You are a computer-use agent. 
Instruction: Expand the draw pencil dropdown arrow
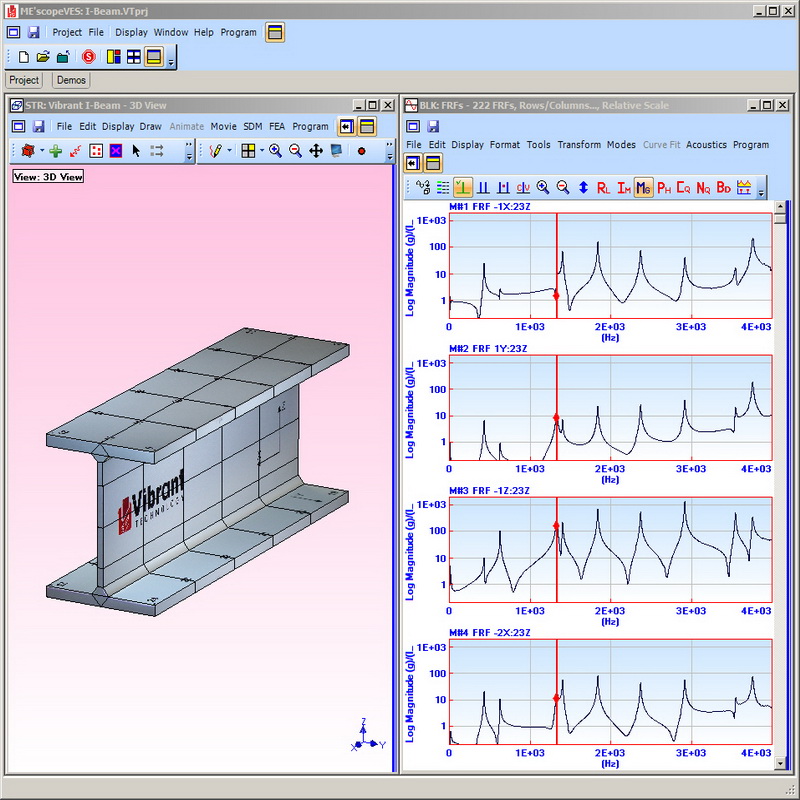(x=230, y=150)
